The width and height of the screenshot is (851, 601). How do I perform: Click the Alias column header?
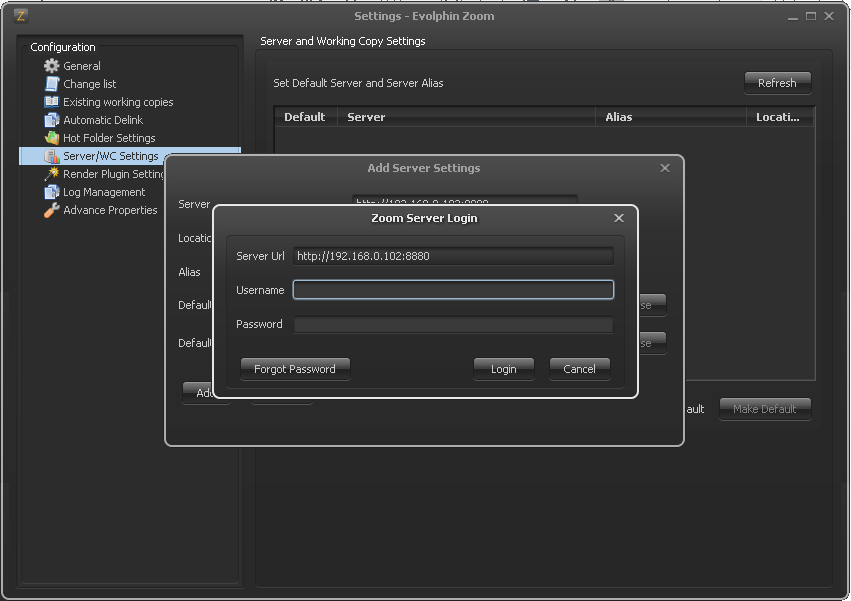(x=671, y=117)
